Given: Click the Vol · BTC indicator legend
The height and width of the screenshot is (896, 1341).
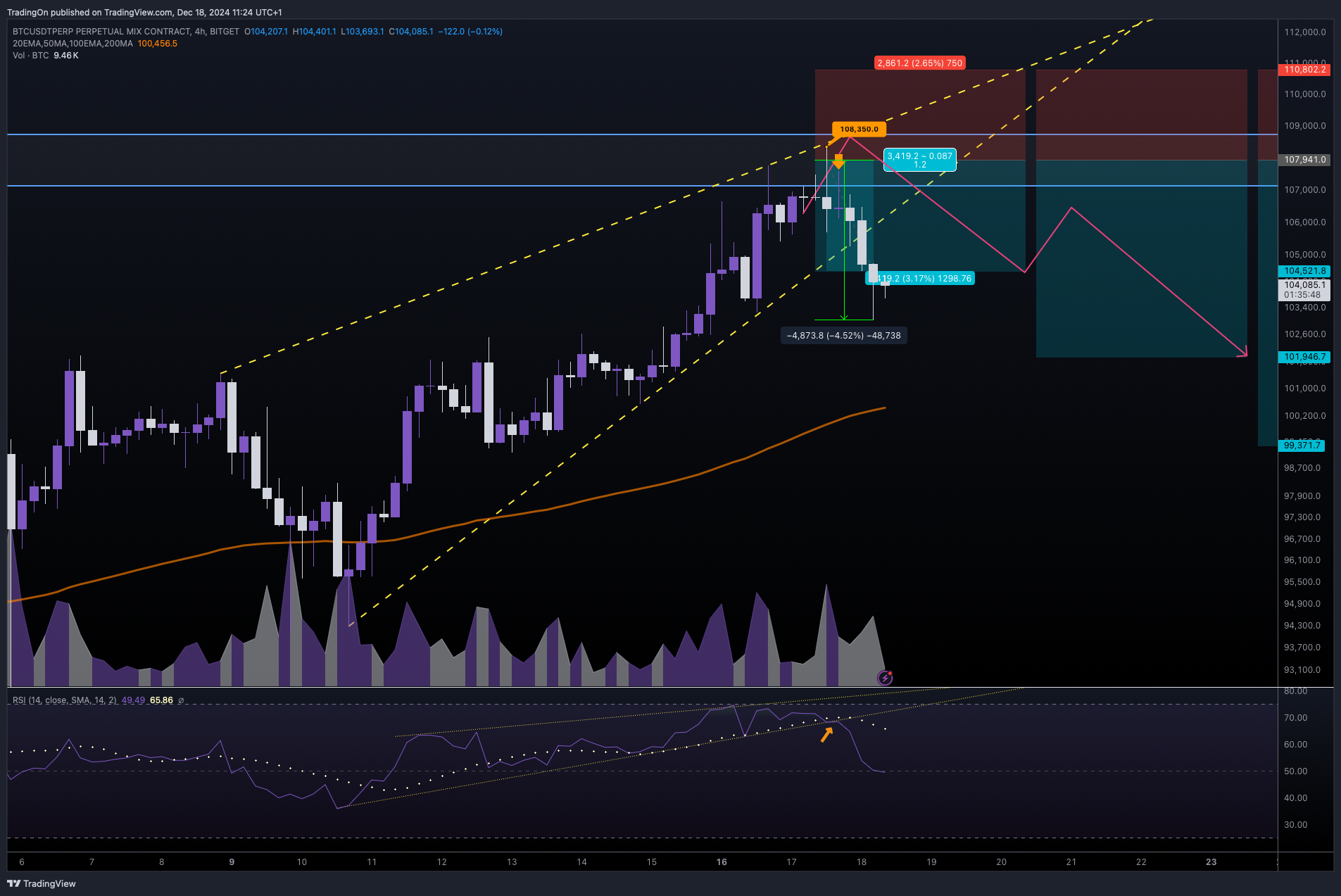Looking at the screenshot, I should [31, 56].
